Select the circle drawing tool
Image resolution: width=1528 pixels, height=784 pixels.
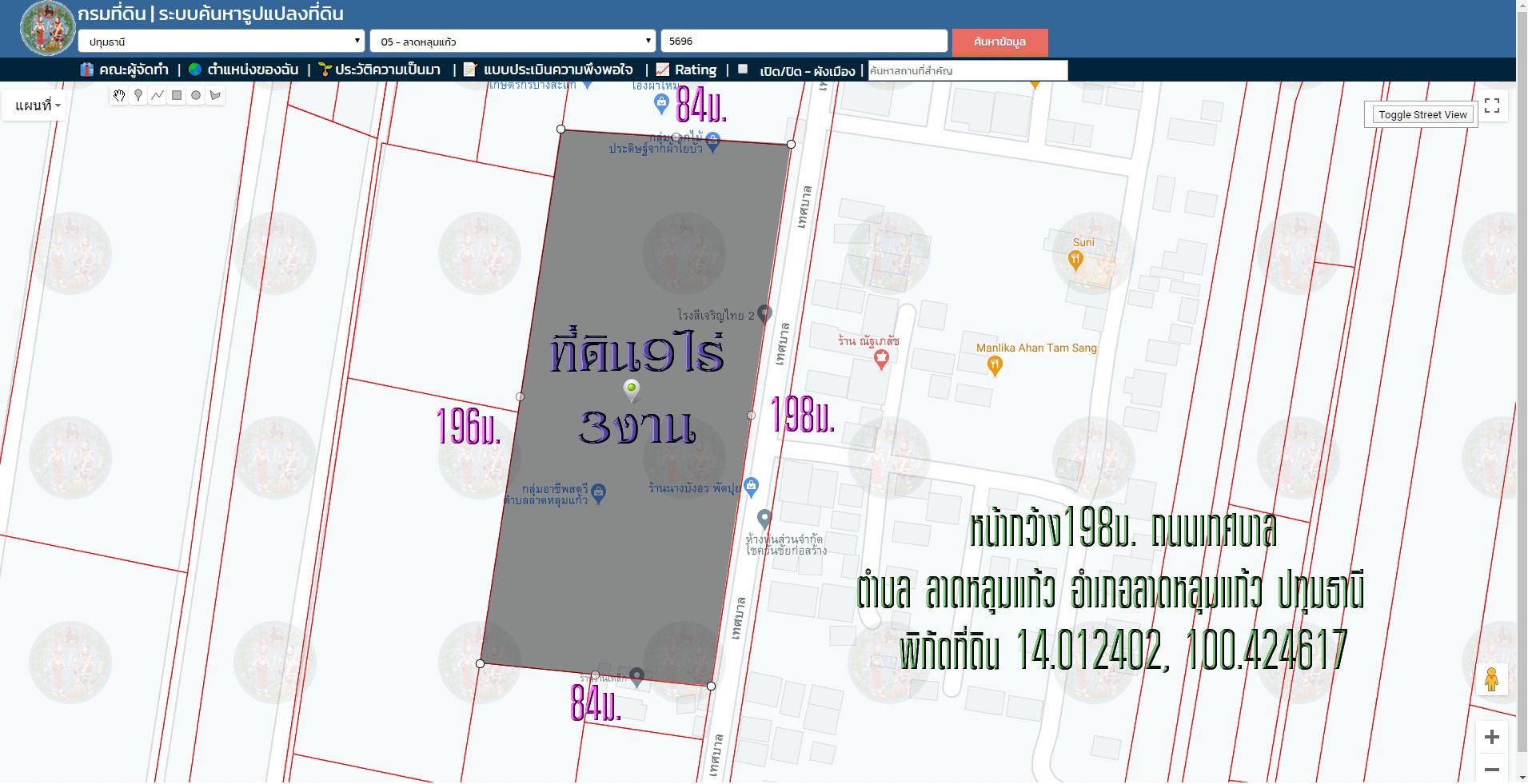point(196,95)
